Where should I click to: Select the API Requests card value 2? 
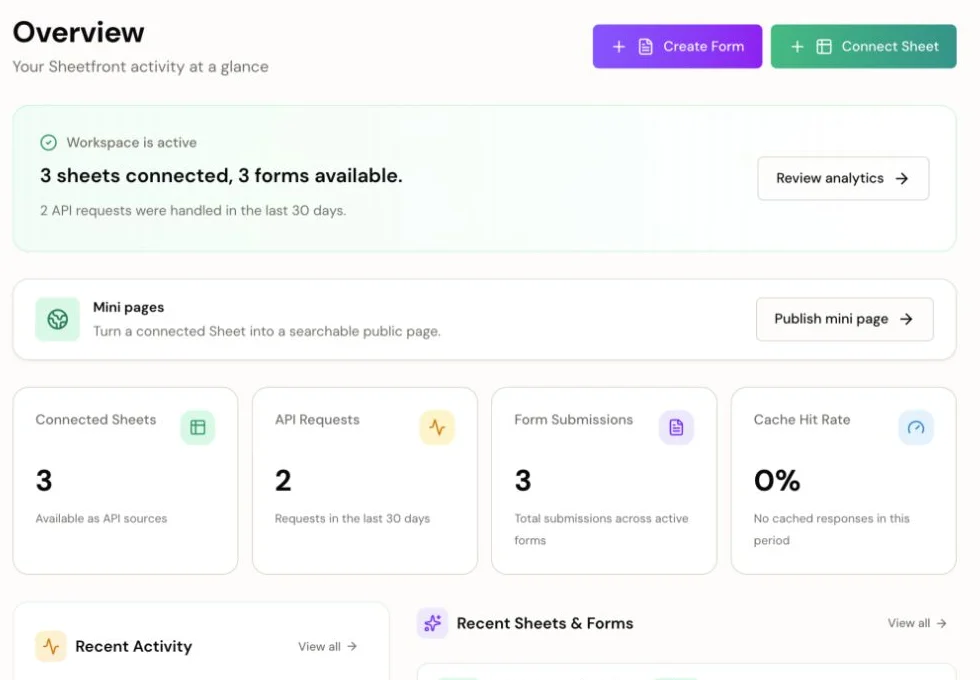[283, 481]
